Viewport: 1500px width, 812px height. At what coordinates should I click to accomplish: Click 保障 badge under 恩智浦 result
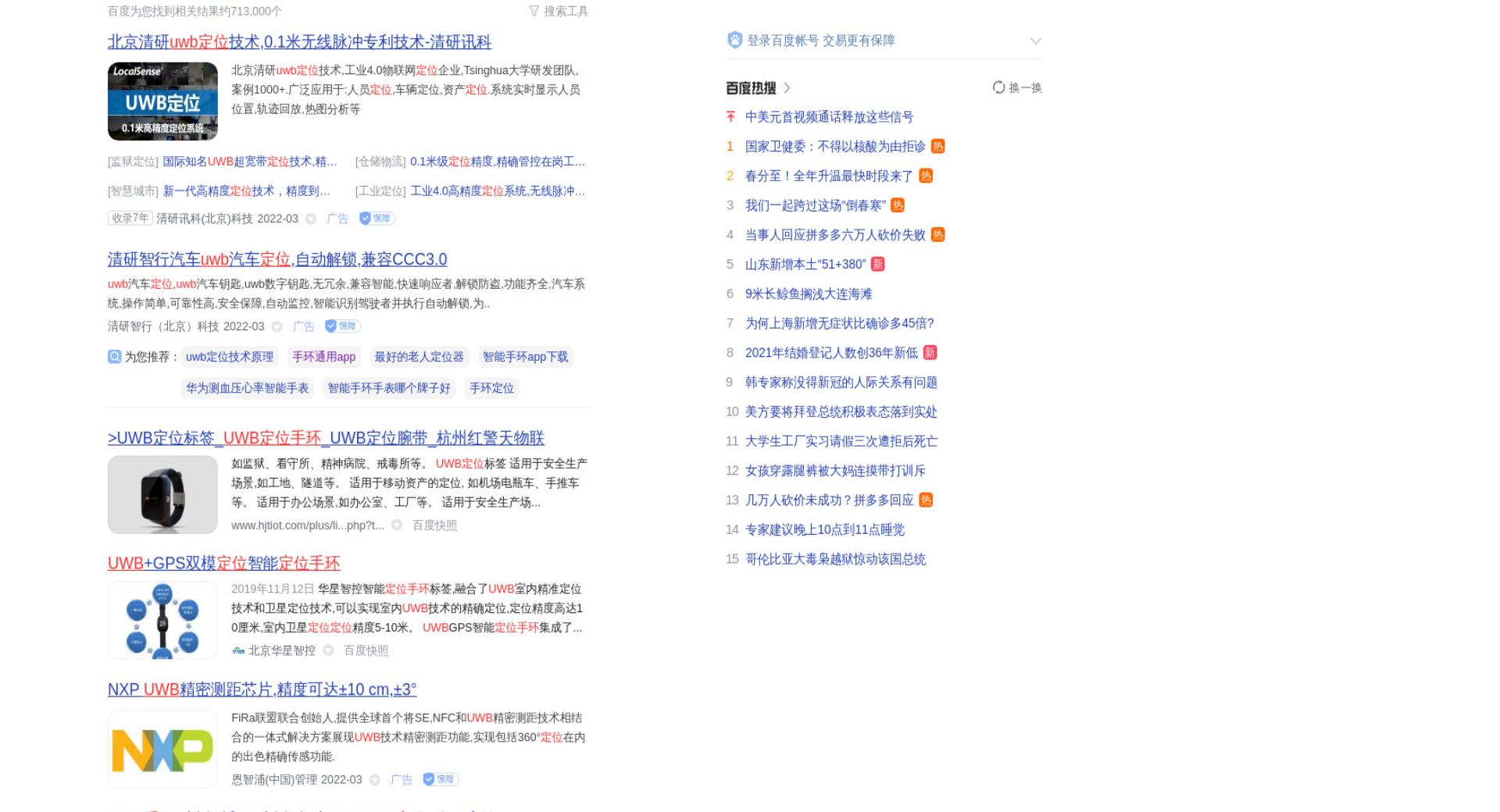coord(441,779)
